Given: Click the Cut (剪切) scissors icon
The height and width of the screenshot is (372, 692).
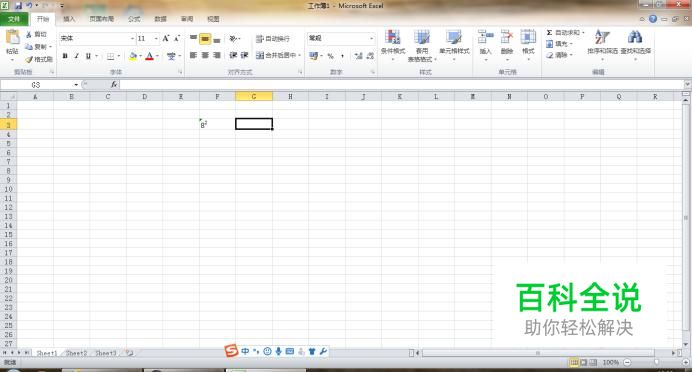Looking at the screenshot, I should tap(29, 34).
